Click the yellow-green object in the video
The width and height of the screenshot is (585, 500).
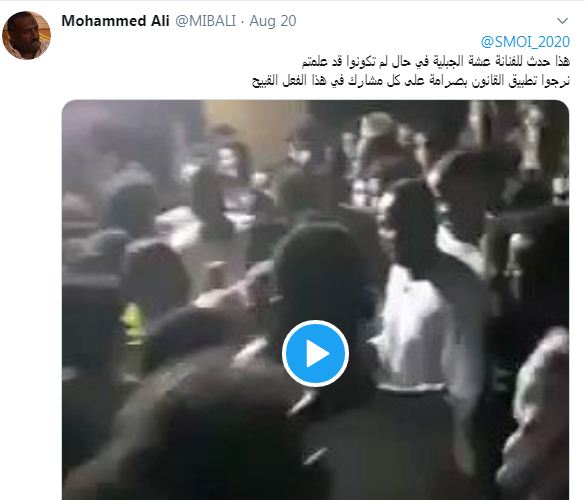pyautogui.click(x=132, y=322)
